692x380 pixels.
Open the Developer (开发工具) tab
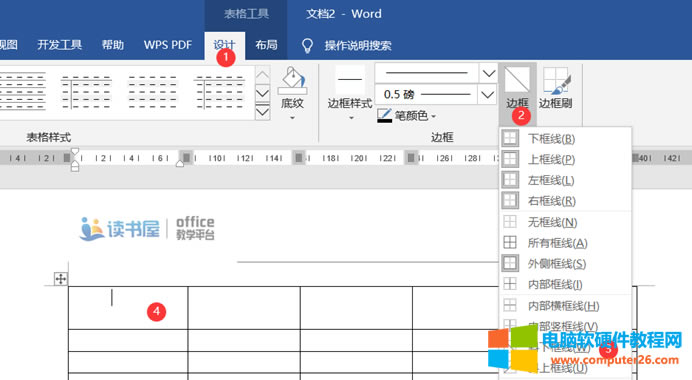click(x=60, y=45)
